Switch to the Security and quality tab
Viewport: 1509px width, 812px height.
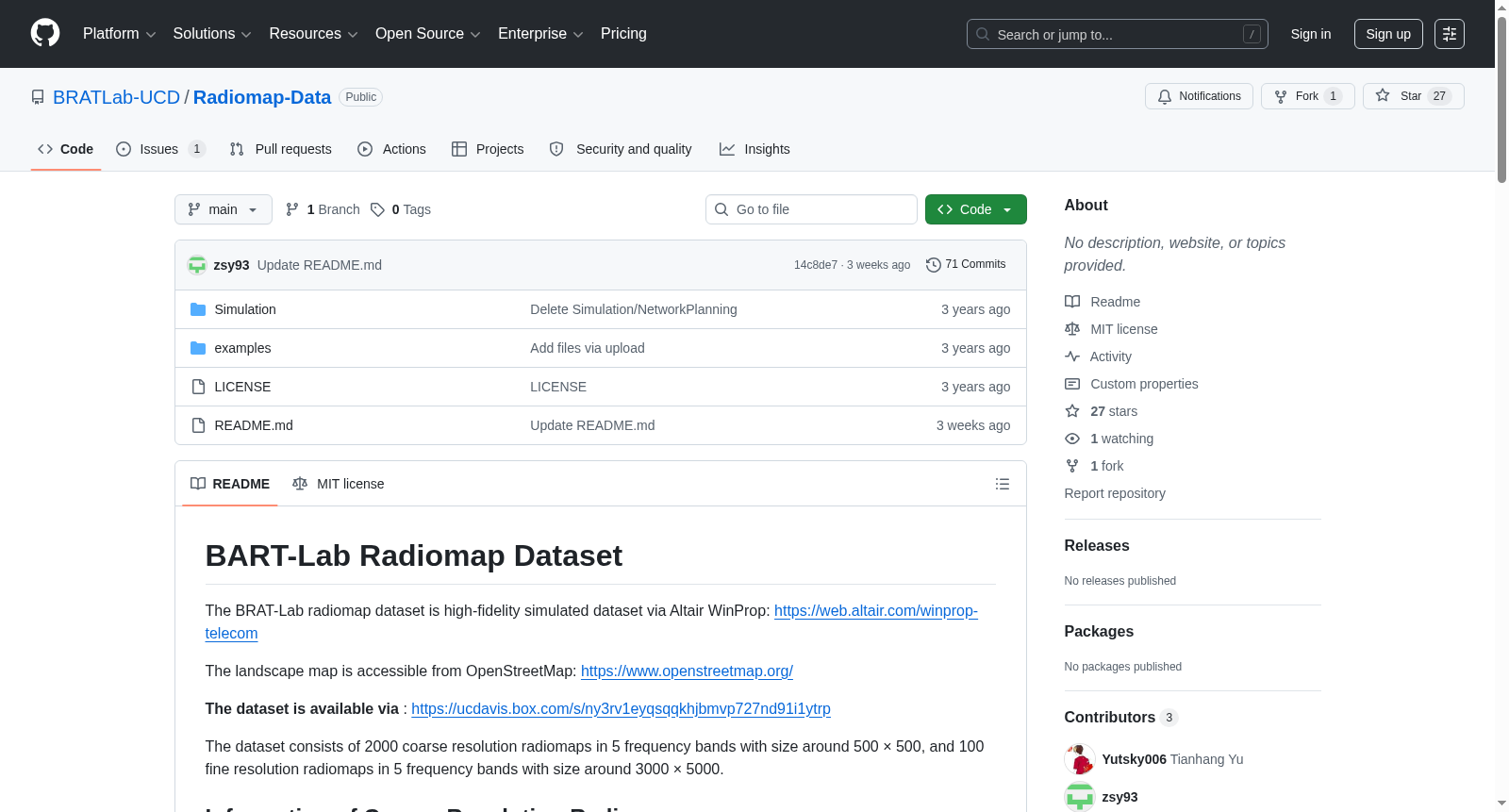point(621,149)
